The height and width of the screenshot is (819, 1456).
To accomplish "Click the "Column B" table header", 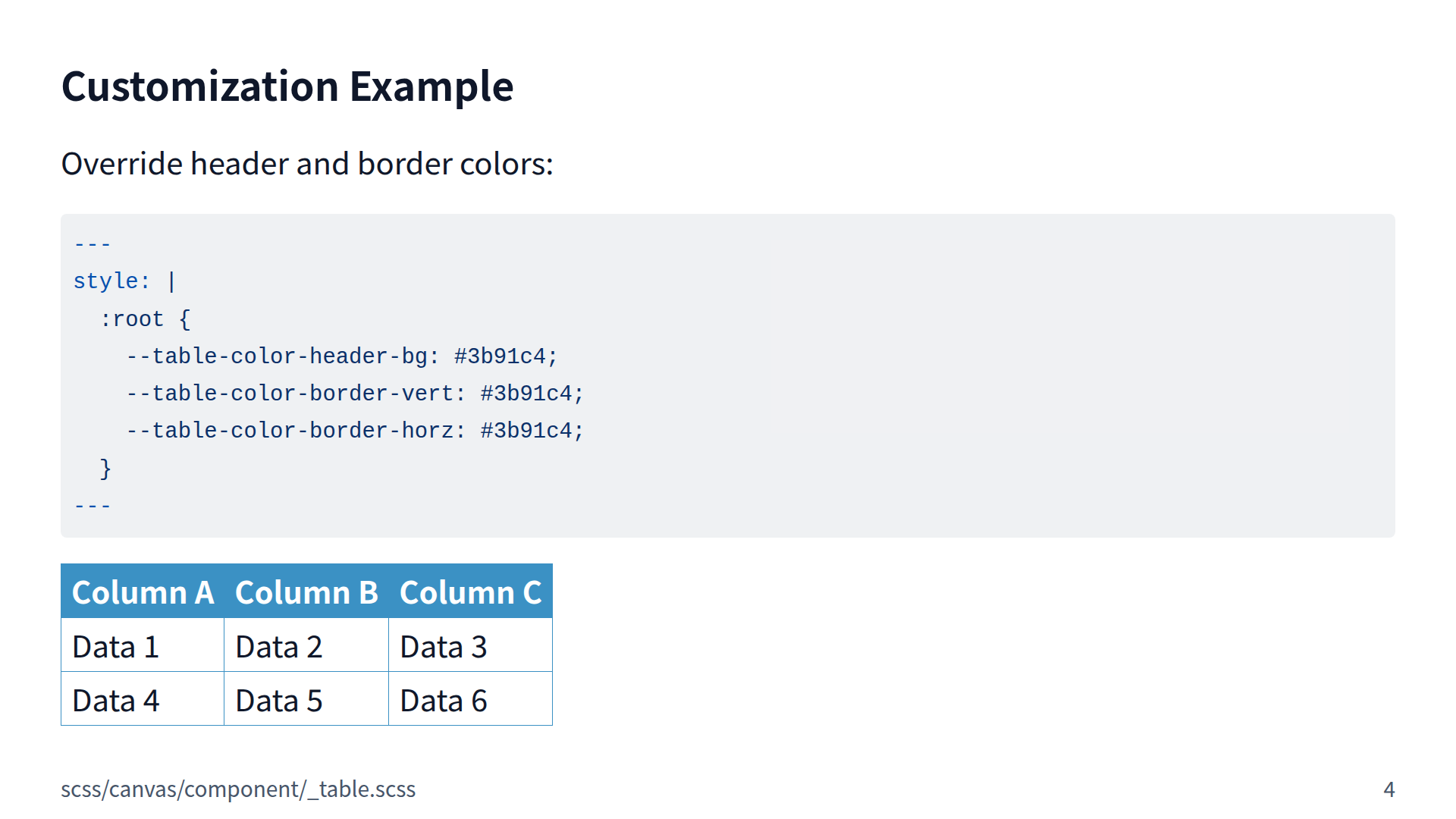I will point(306,592).
